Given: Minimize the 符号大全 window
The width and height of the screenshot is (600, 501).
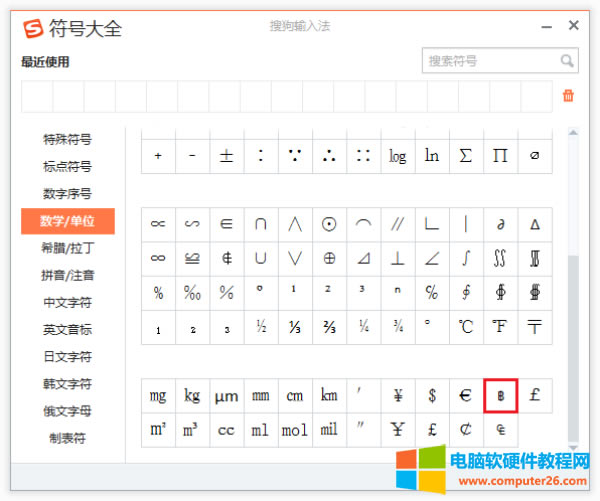Looking at the screenshot, I should point(545,26).
